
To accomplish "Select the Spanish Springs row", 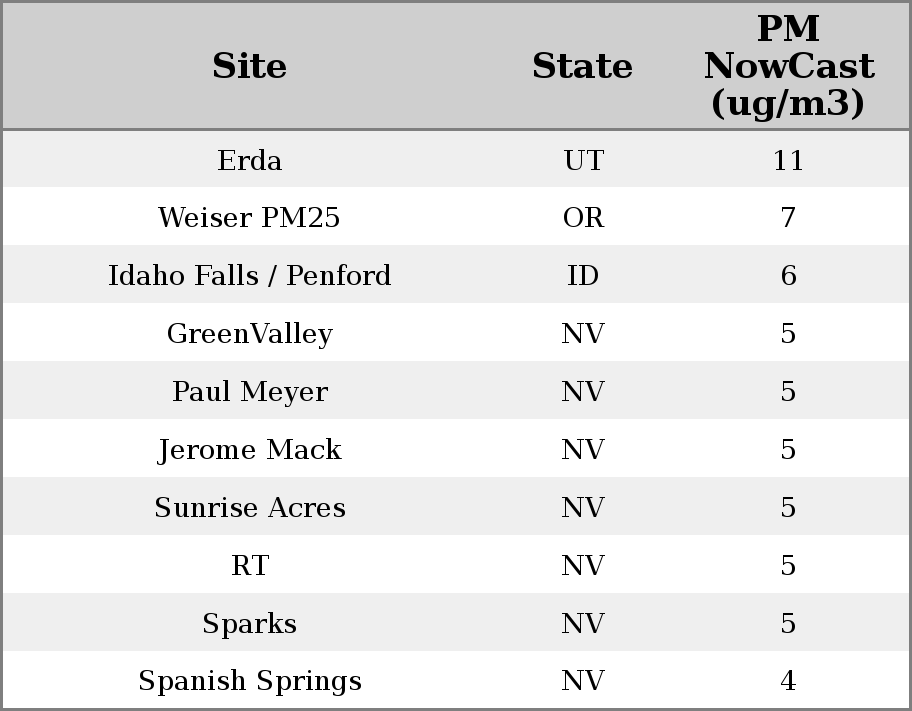I will point(250,681).
